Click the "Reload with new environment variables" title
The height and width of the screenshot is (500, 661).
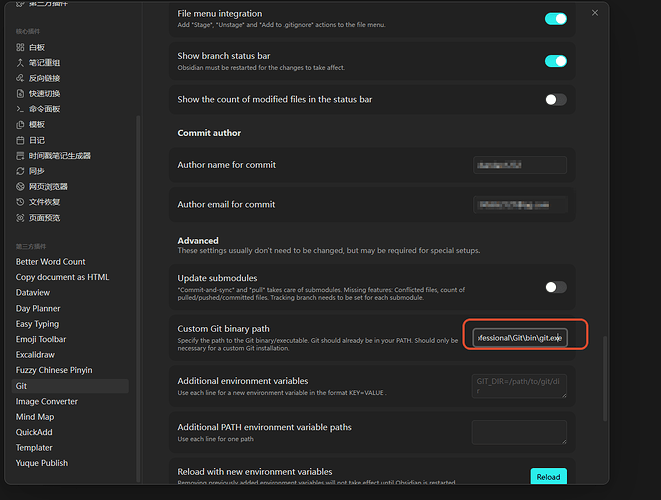[255, 471]
